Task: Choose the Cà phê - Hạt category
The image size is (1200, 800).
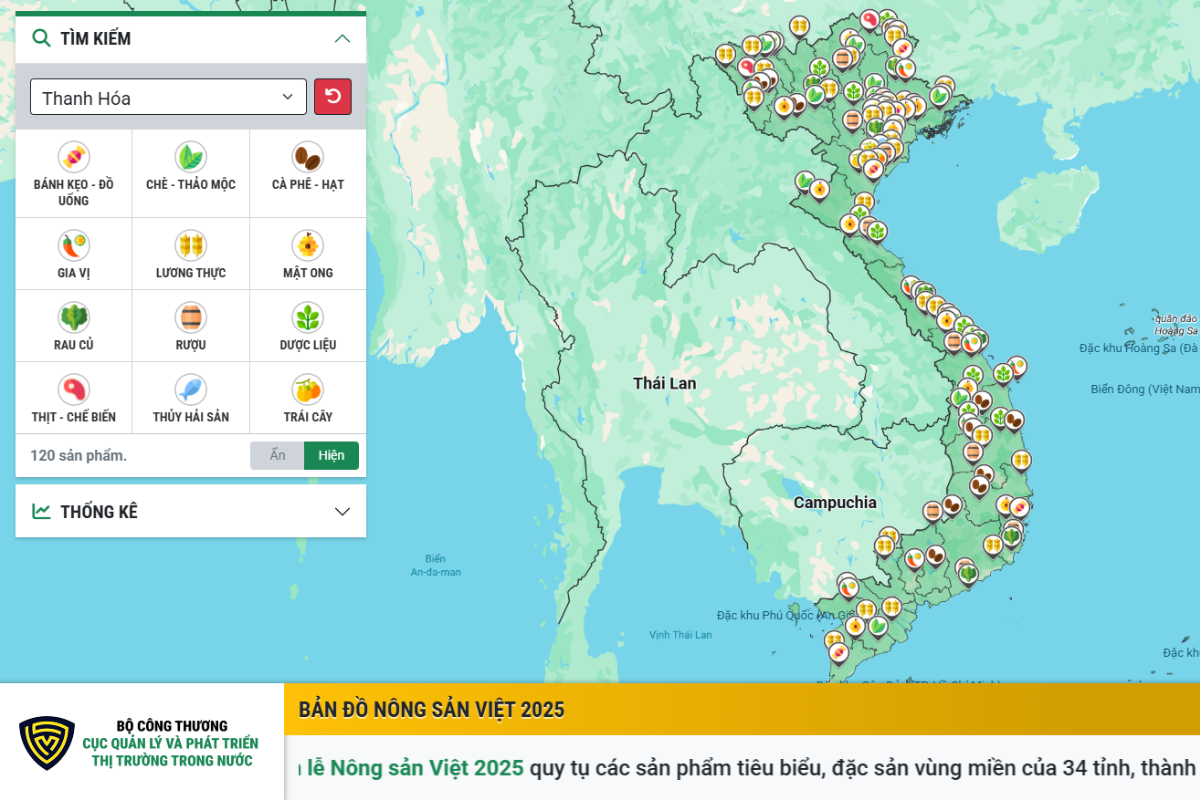Action: pyautogui.click(x=307, y=157)
